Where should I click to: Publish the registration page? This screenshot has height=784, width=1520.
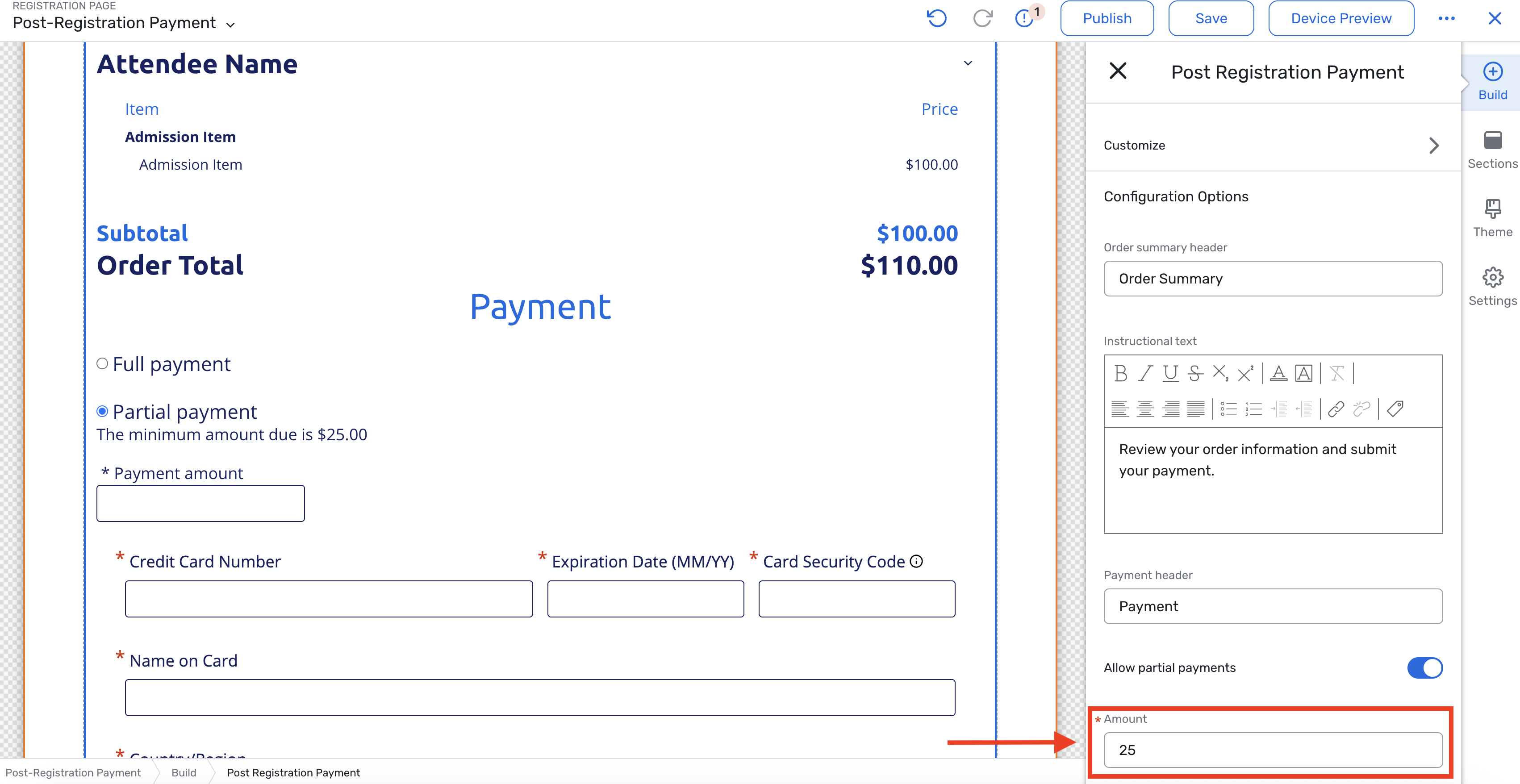point(1107,18)
